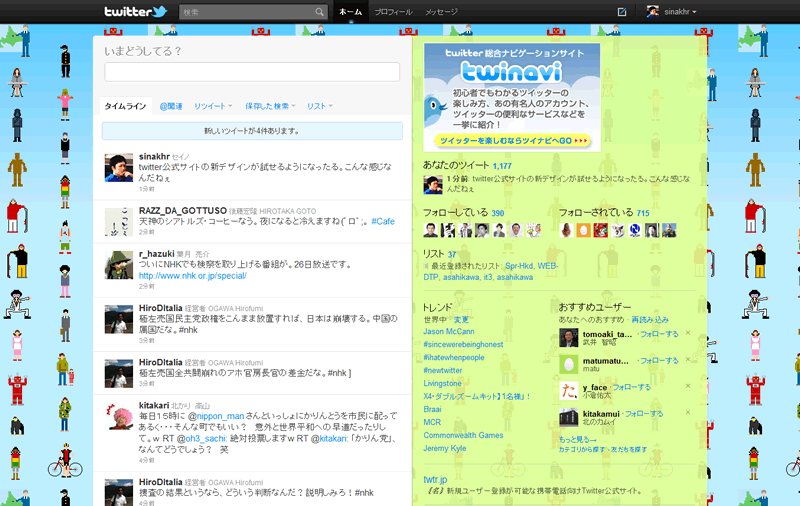Open the #ihatewhenpeople trend
The height and width of the screenshot is (506, 800).
(454, 358)
